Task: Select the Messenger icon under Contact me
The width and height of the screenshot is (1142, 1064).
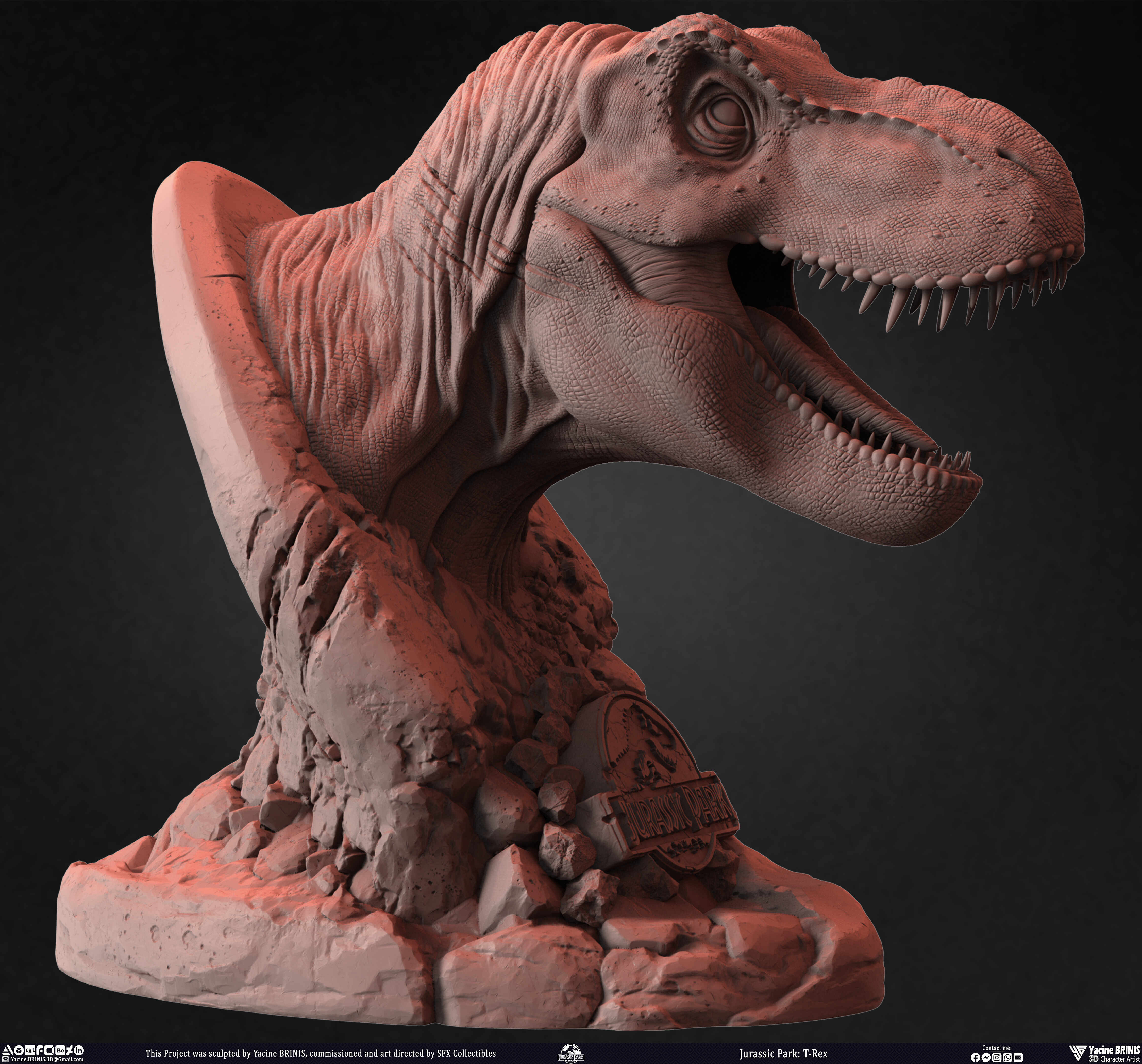Action: (986, 1058)
